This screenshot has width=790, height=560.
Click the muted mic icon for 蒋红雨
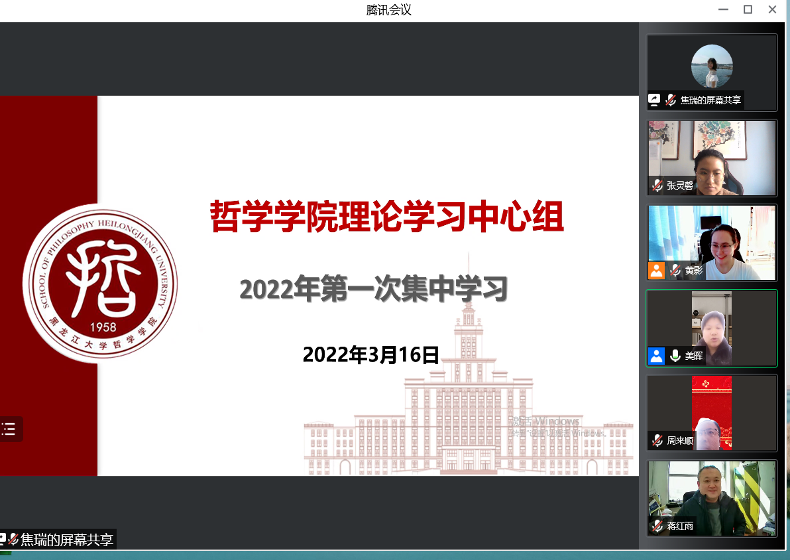pyautogui.click(x=657, y=526)
